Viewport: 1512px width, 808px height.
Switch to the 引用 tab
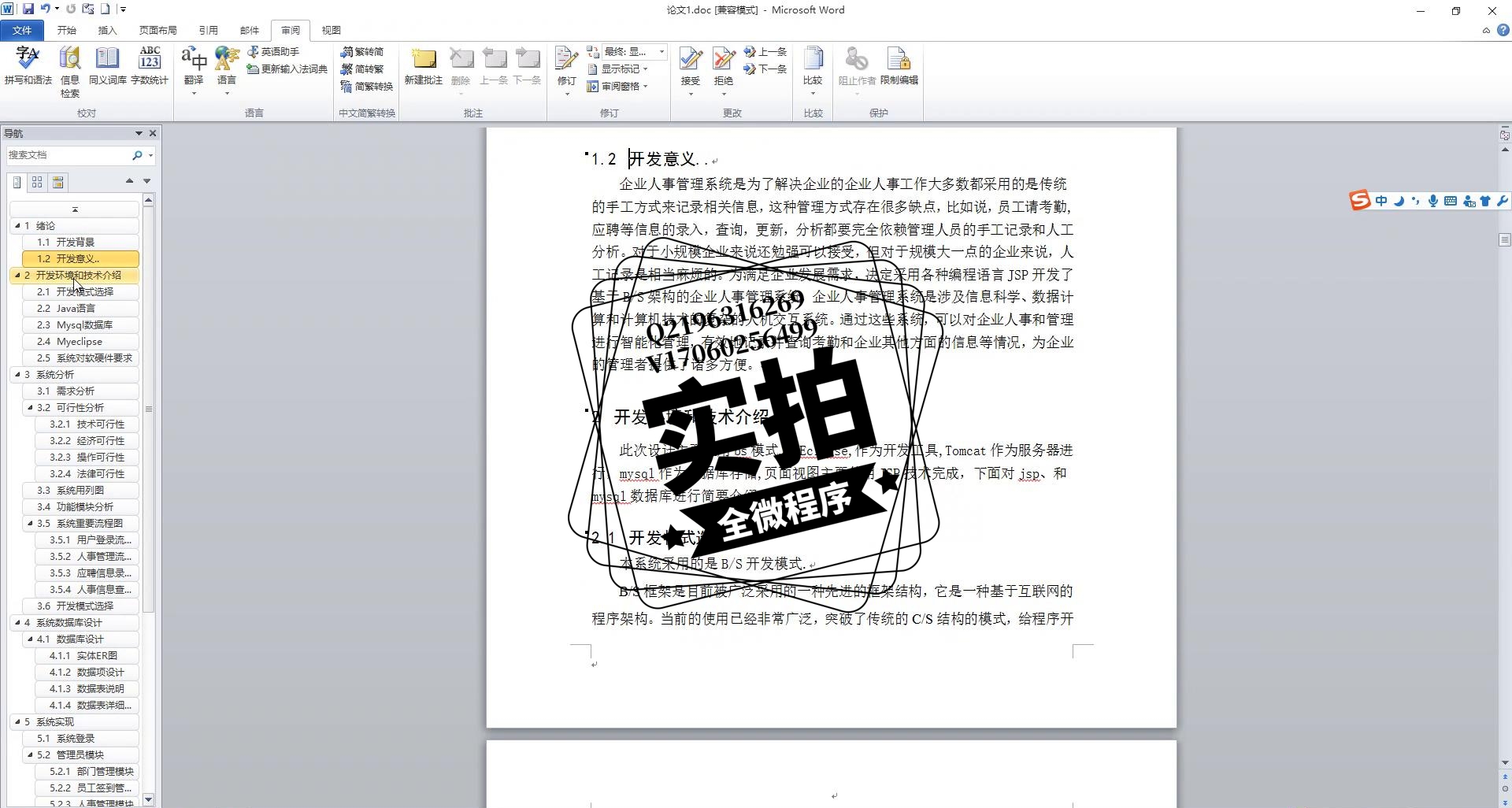pyautogui.click(x=208, y=30)
